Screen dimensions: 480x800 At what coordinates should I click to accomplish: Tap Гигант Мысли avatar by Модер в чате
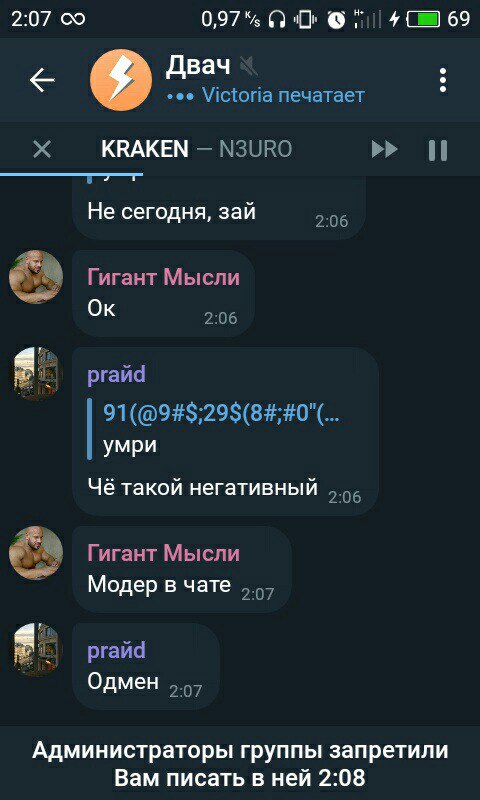[x=36, y=553]
